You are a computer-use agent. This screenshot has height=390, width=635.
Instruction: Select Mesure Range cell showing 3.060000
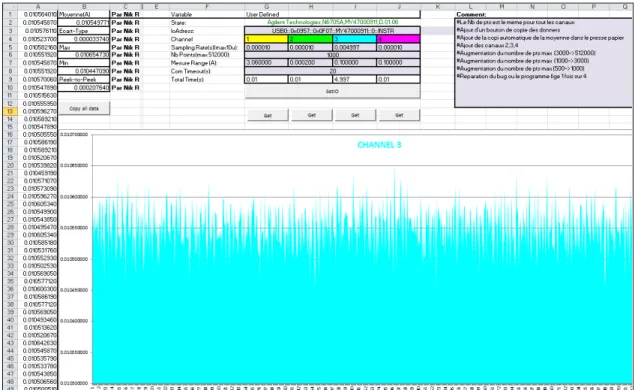pyautogui.click(x=266, y=63)
